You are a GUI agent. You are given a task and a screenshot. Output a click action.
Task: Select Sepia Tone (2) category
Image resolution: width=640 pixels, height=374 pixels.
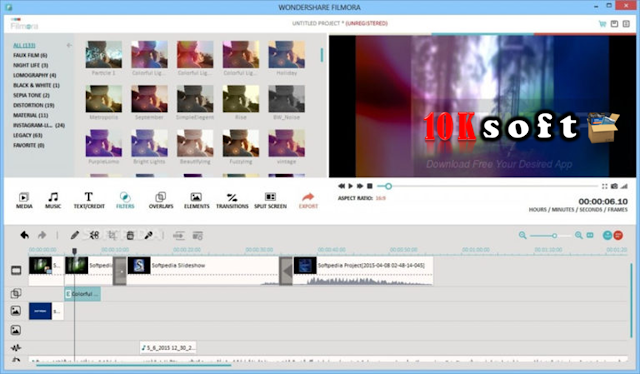click(x=31, y=95)
